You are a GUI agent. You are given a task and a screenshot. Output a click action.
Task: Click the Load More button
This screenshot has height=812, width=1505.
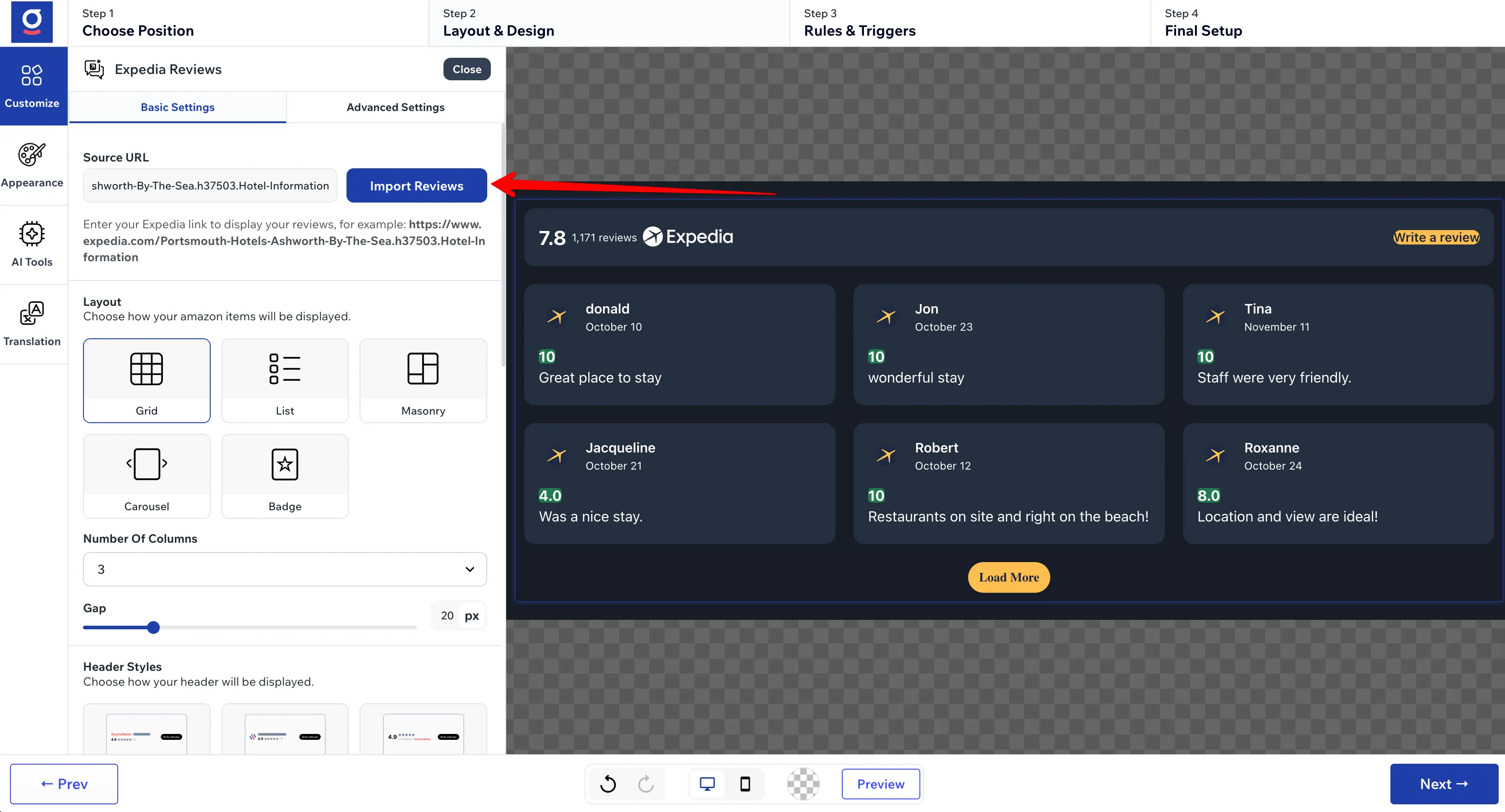pyautogui.click(x=1008, y=577)
